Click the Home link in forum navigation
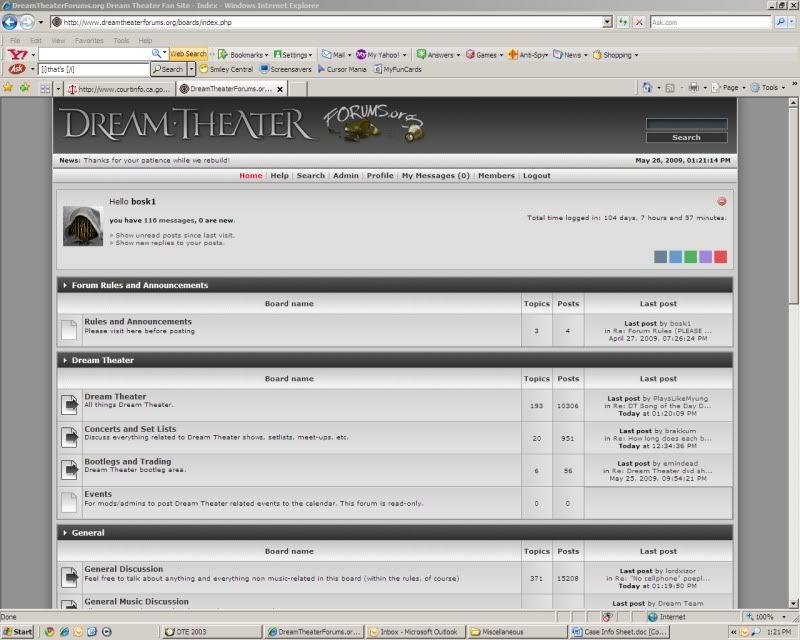 pyautogui.click(x=251, y=176)
